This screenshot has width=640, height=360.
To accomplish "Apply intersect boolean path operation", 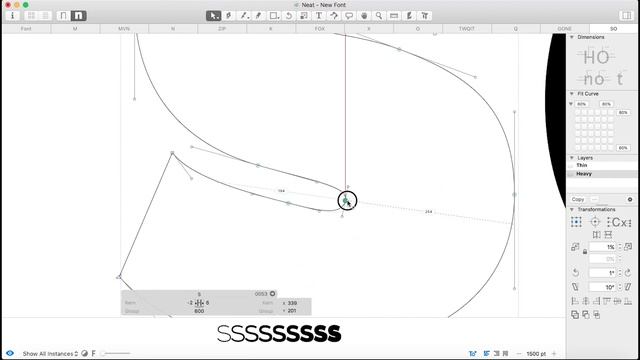I will coord(597,315).
